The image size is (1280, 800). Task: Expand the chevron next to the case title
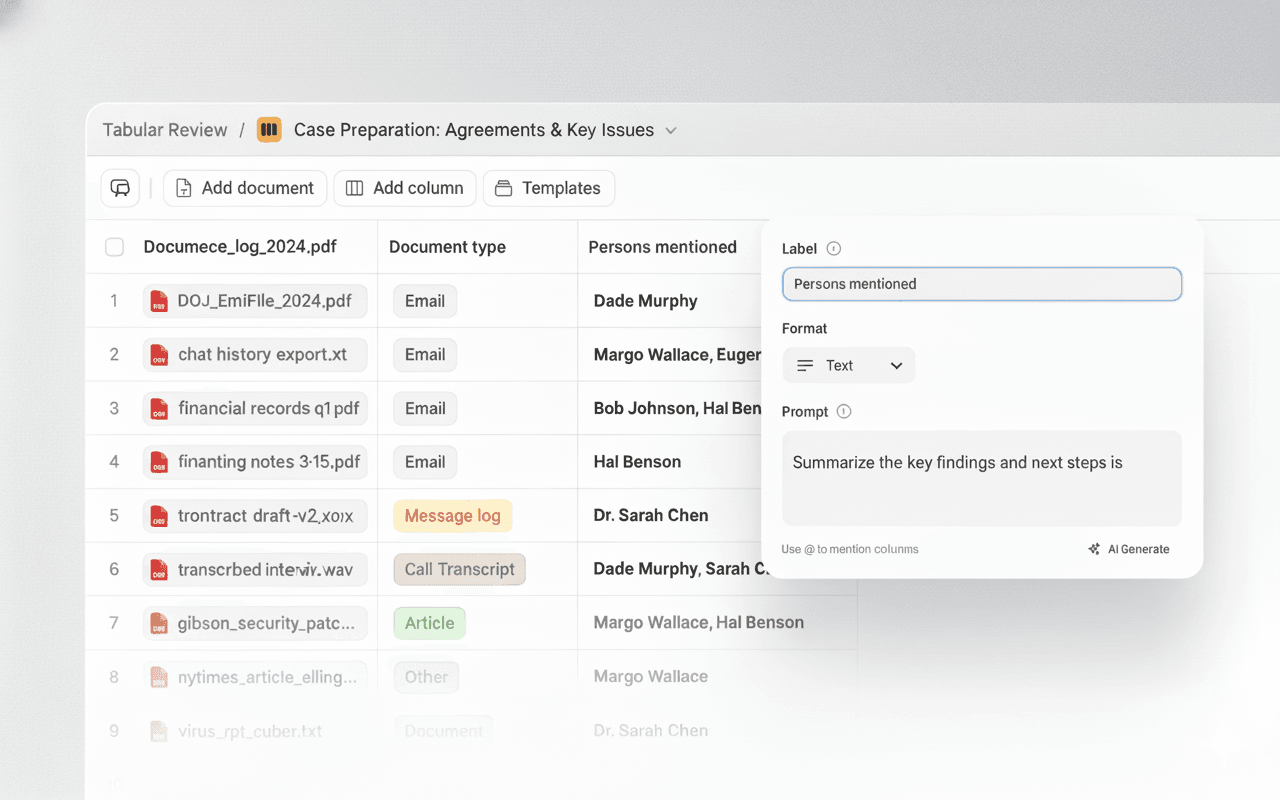(670, 130)
